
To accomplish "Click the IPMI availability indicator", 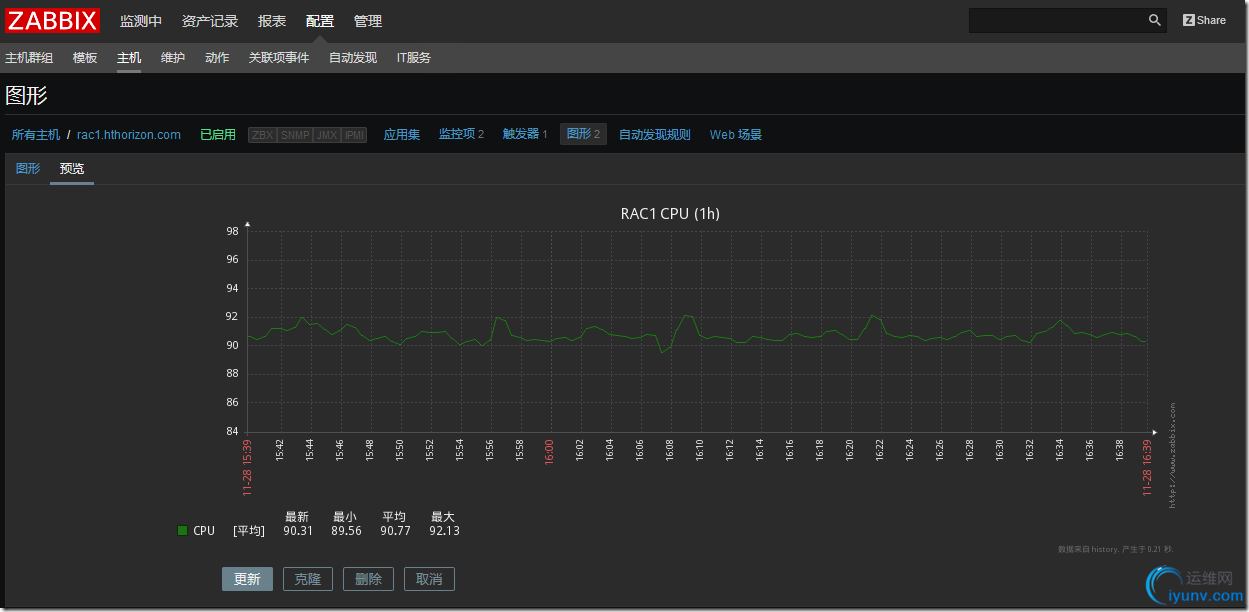I will (x=354, y=135).
